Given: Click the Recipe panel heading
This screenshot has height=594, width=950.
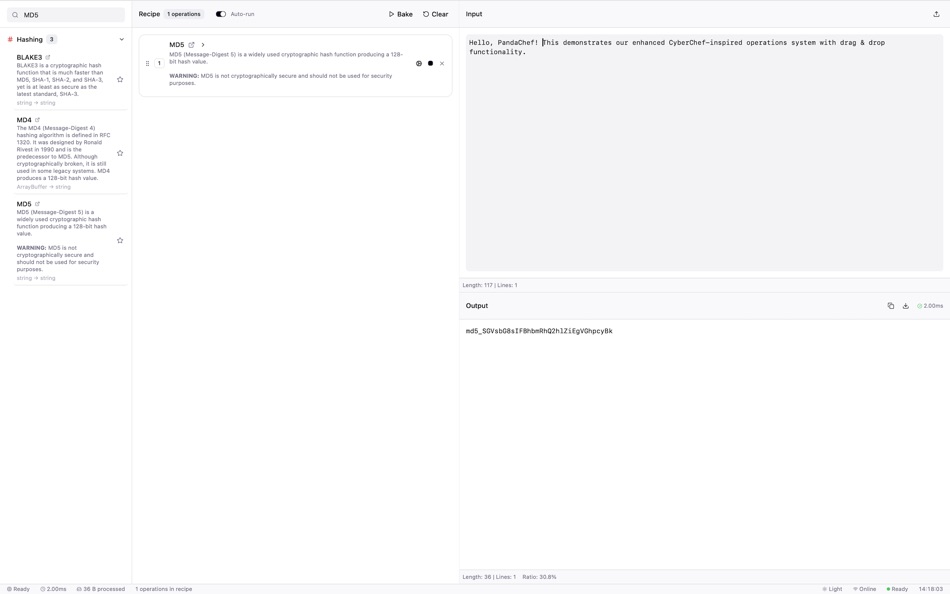Looking at the screenshot, I should [x=149, y=14].
